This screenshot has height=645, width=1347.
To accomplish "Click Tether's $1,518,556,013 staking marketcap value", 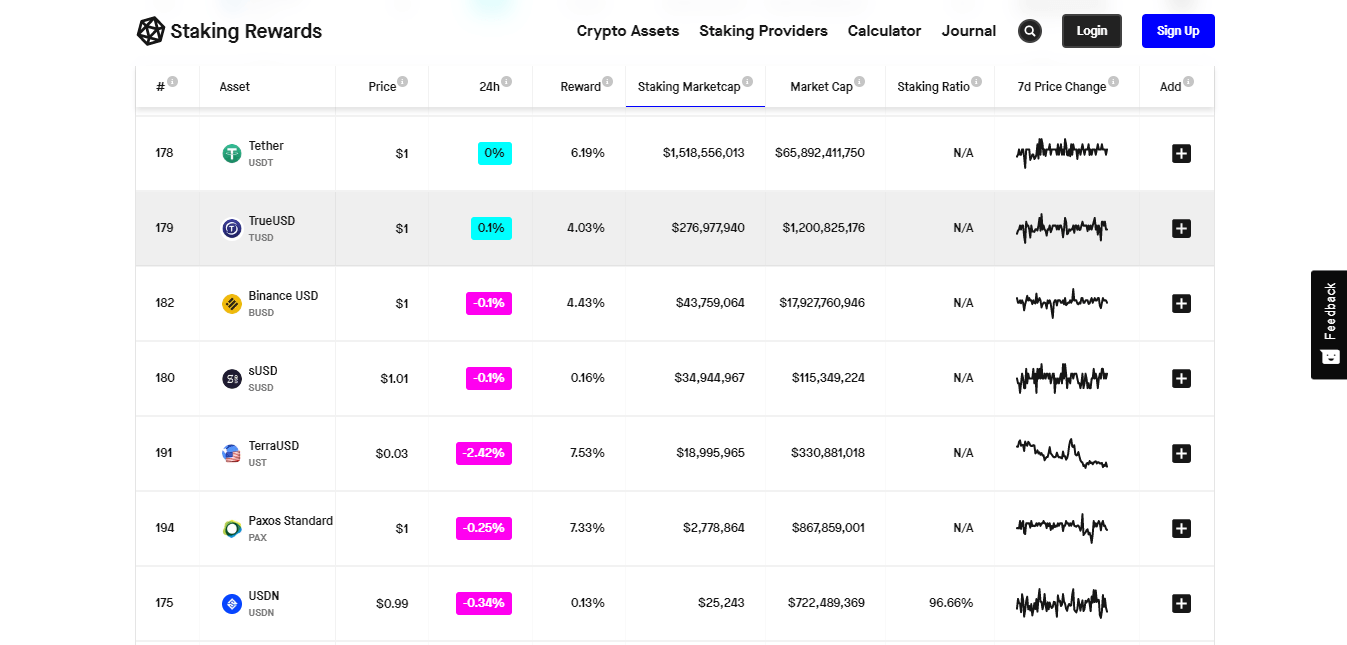I will 703,153.
